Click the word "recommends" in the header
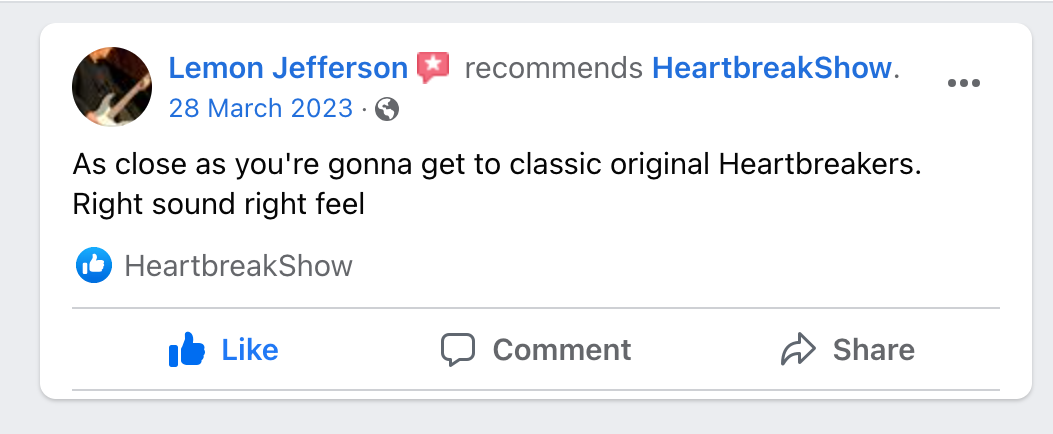 coord(553,68)
